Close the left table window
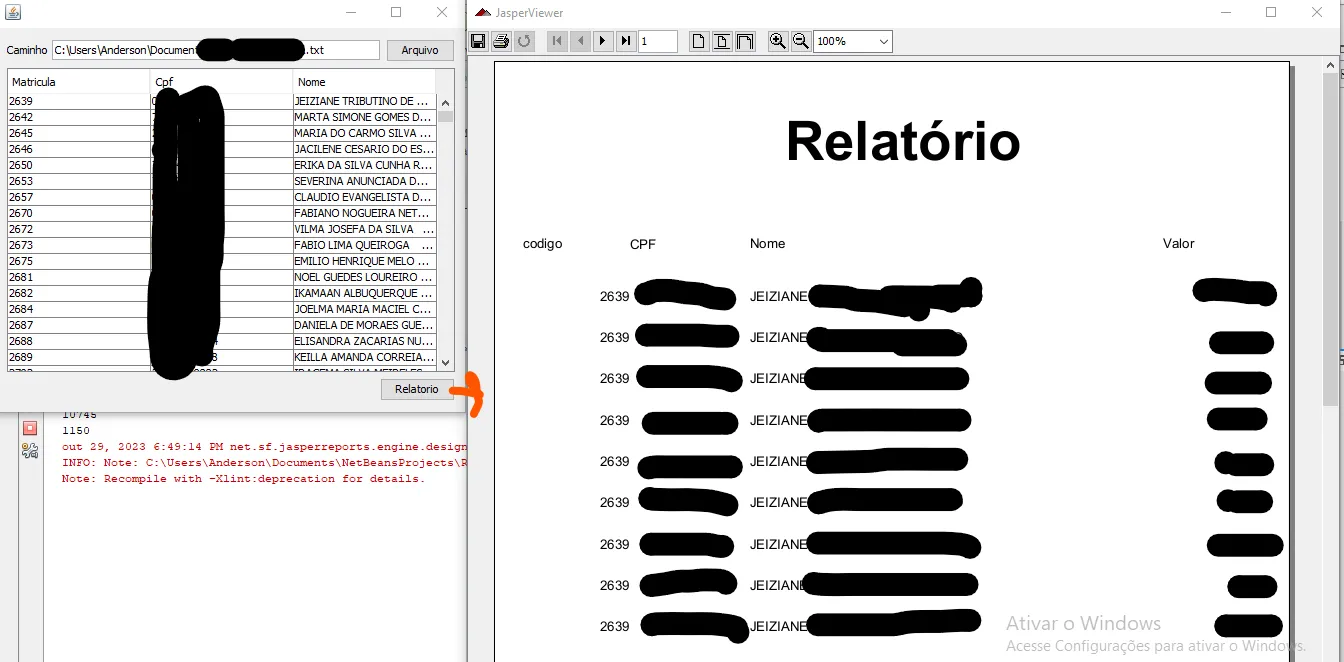 [x=442, y=12]
